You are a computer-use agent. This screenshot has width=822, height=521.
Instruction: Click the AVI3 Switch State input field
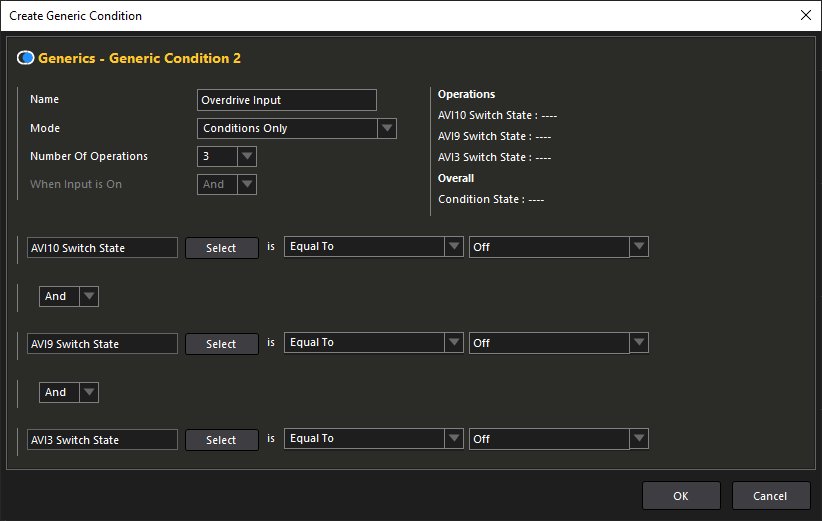[102, 440]
